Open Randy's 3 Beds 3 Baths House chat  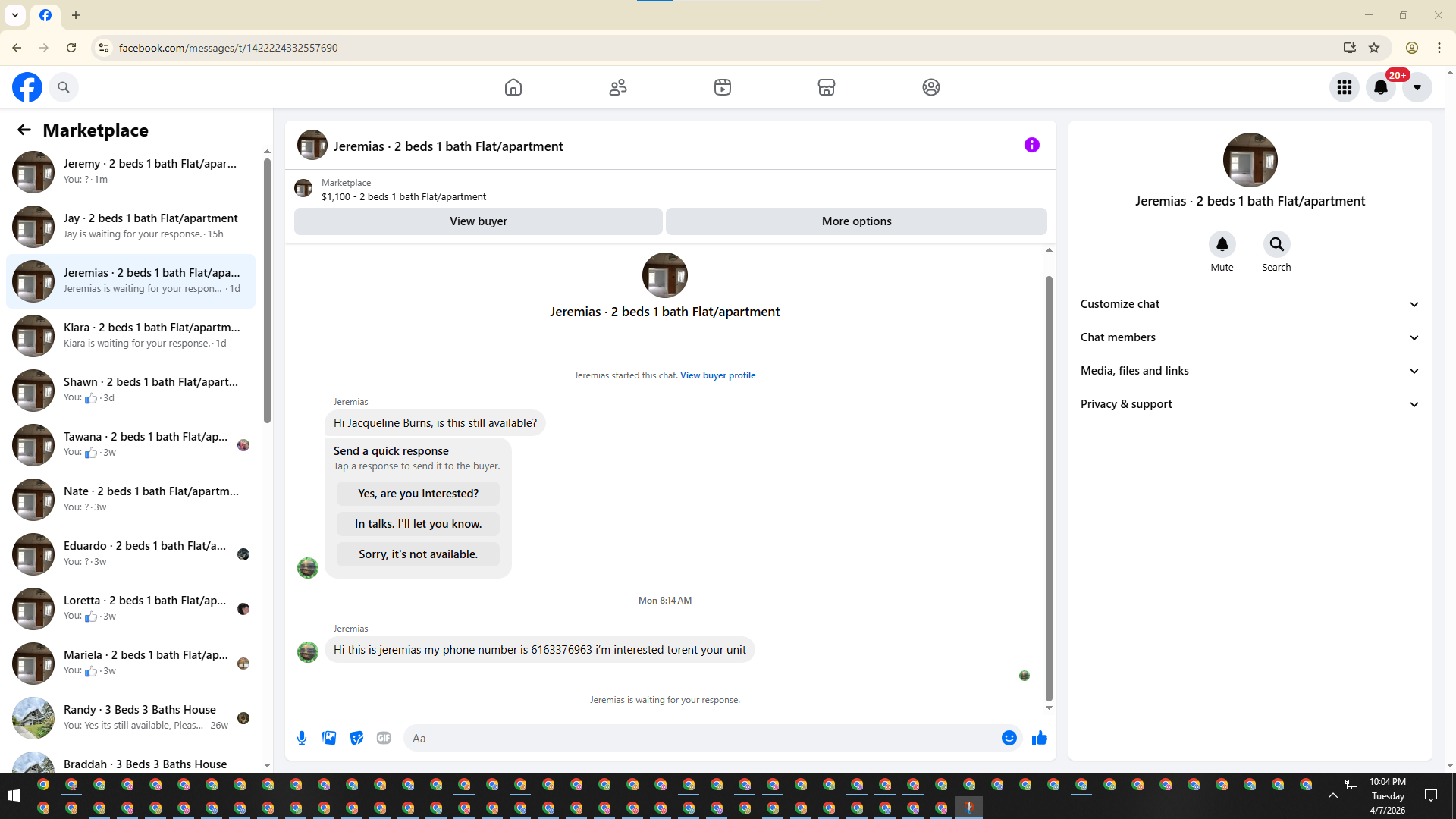tap(130, 718)
